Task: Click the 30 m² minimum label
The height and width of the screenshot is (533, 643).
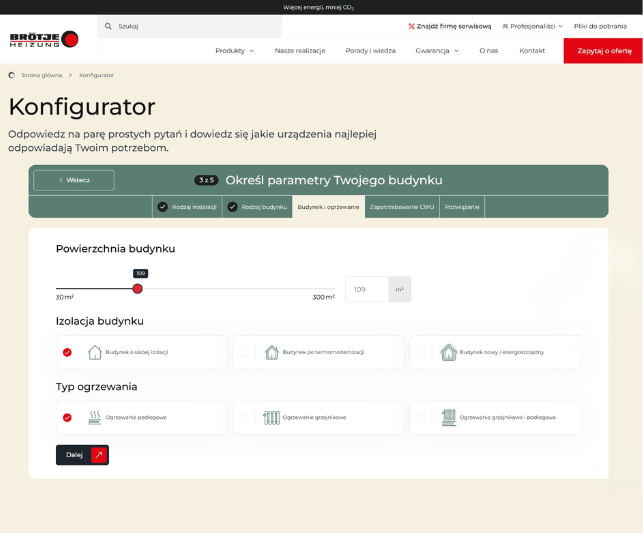Action: [65, 297]
